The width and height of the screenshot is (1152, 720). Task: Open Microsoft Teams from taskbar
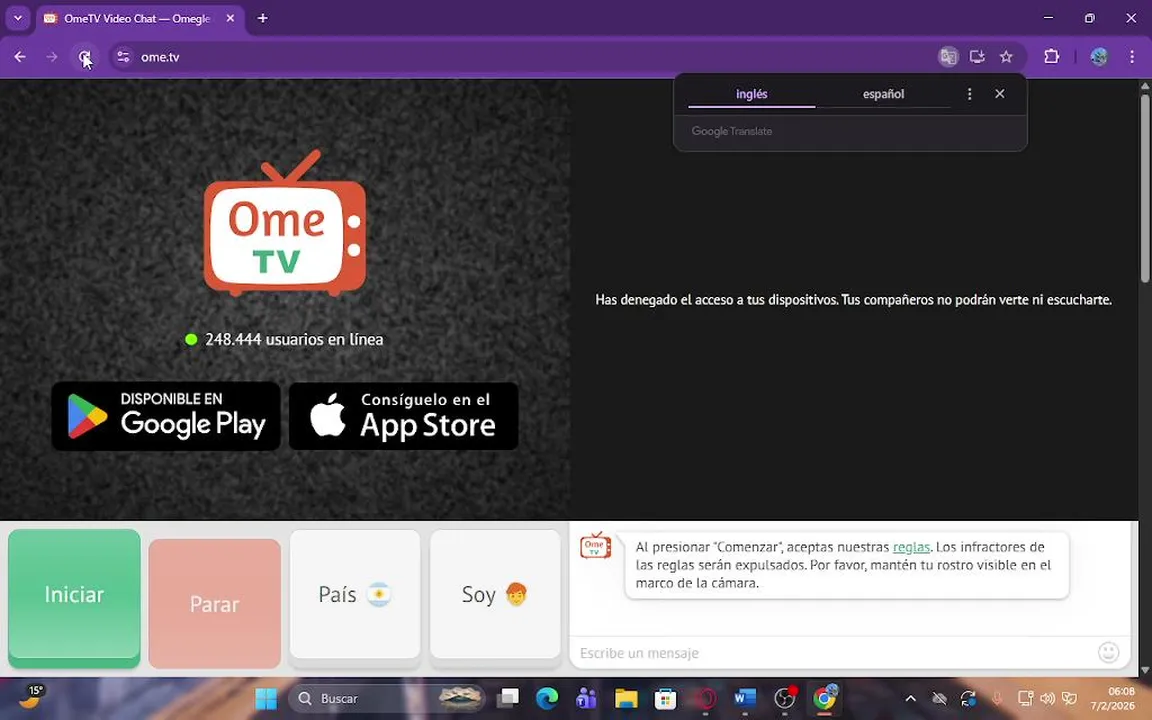(586, 698)
